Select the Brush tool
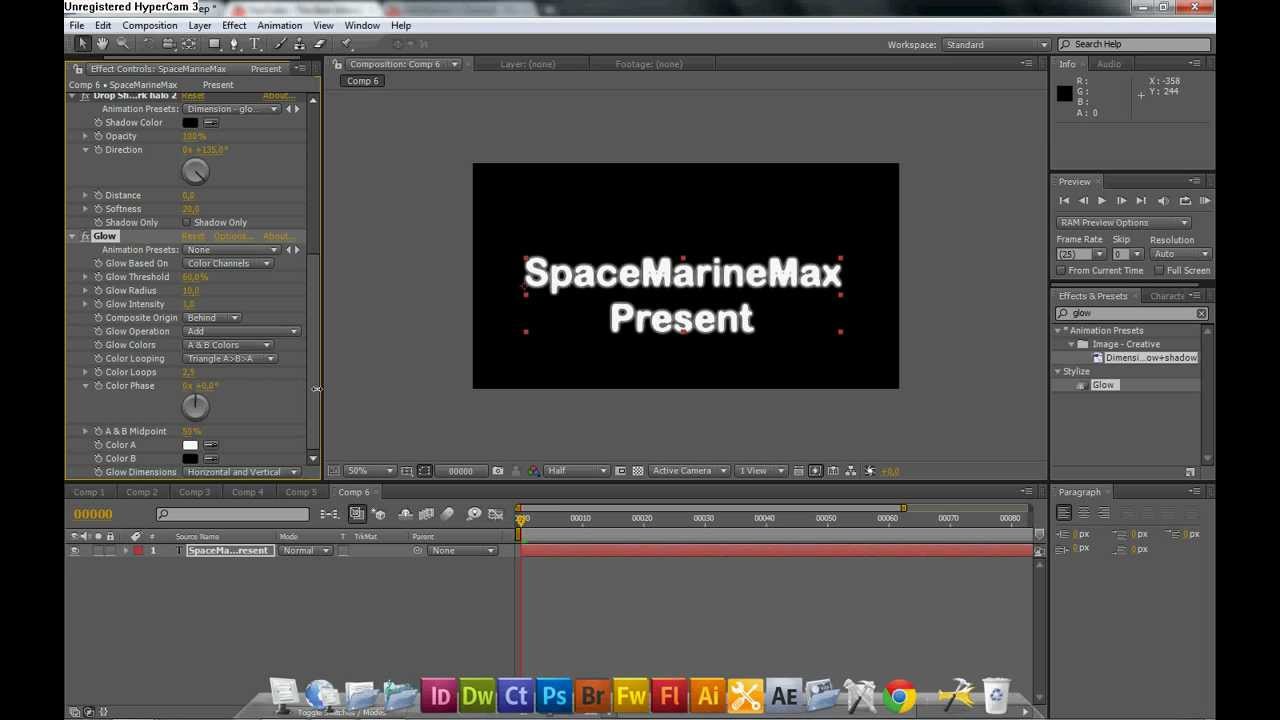 tap(279, 44)
